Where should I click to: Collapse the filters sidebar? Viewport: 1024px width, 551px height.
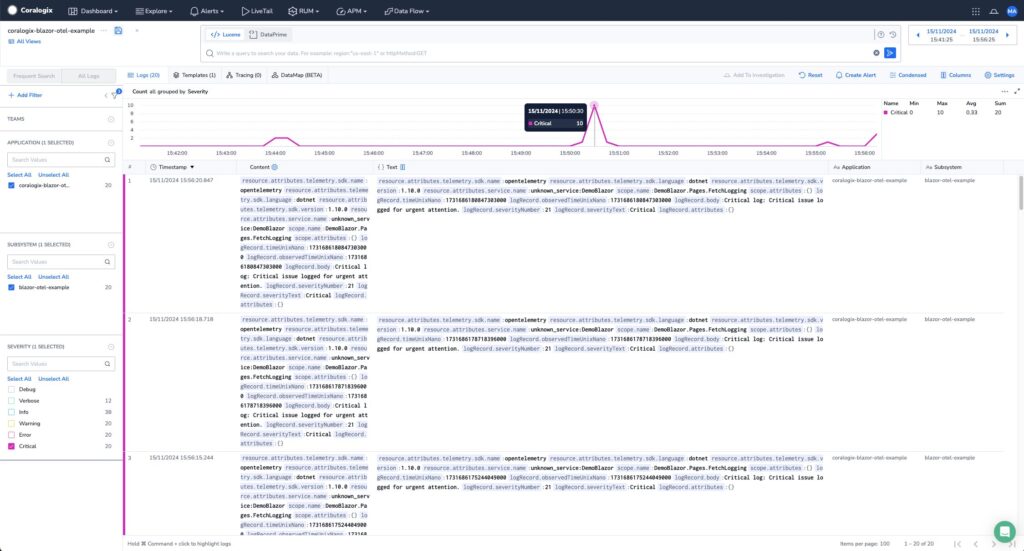[106, 95]
